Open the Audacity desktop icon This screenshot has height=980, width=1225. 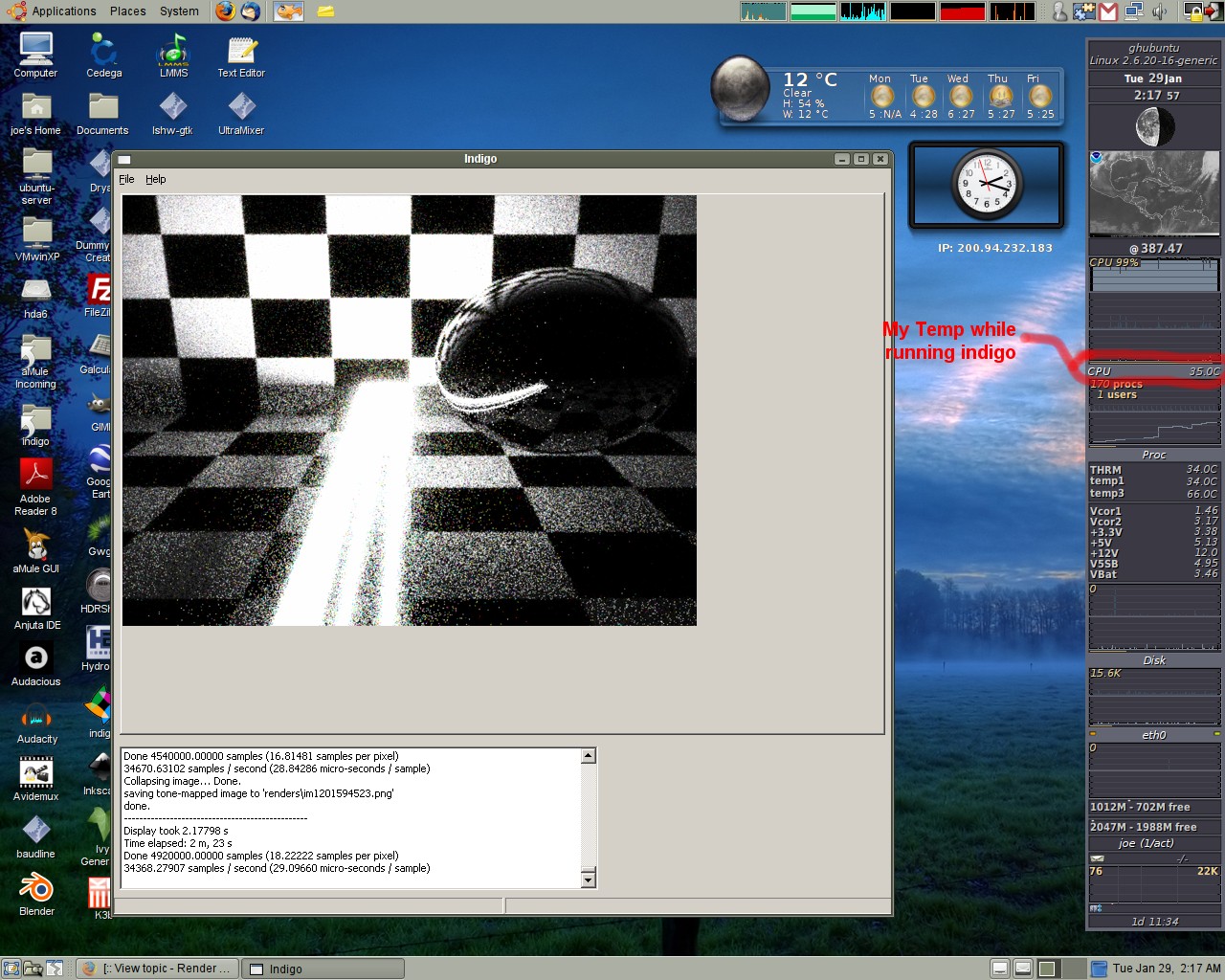(x=36, y=724)
